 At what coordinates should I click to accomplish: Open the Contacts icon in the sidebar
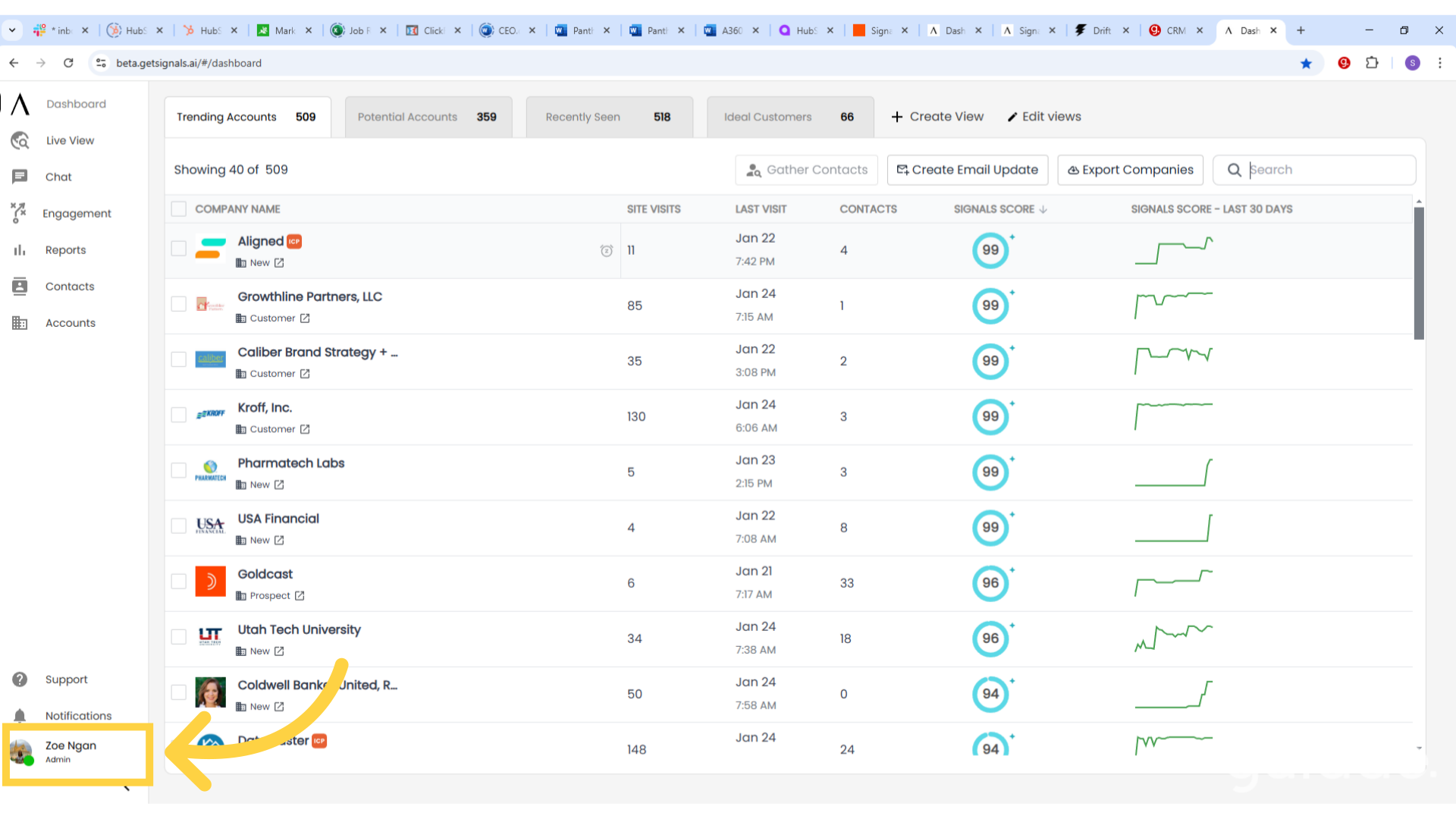(x=20, y=286)
